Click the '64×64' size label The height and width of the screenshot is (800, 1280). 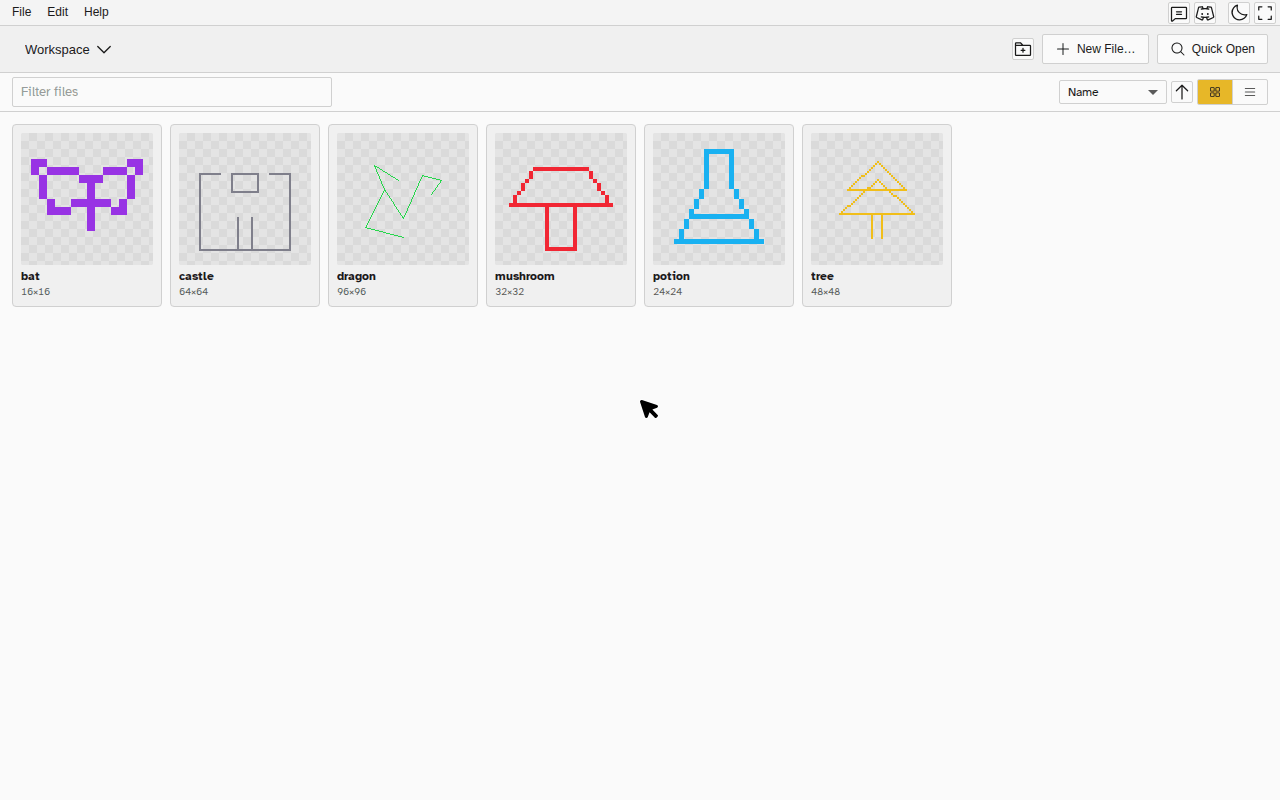pyautogui.click(x=193, y=292)
